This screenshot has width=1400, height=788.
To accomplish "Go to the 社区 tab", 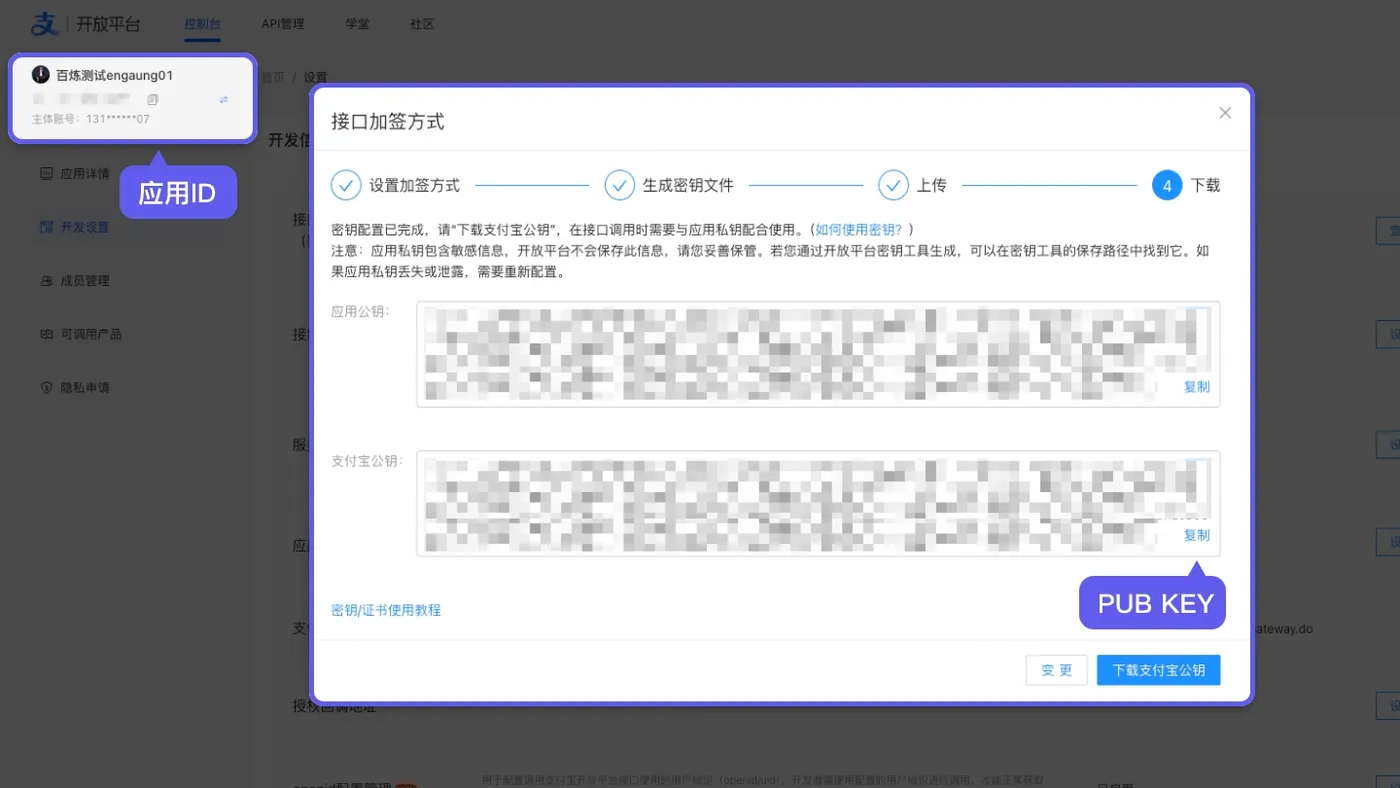I will (422, 23).
